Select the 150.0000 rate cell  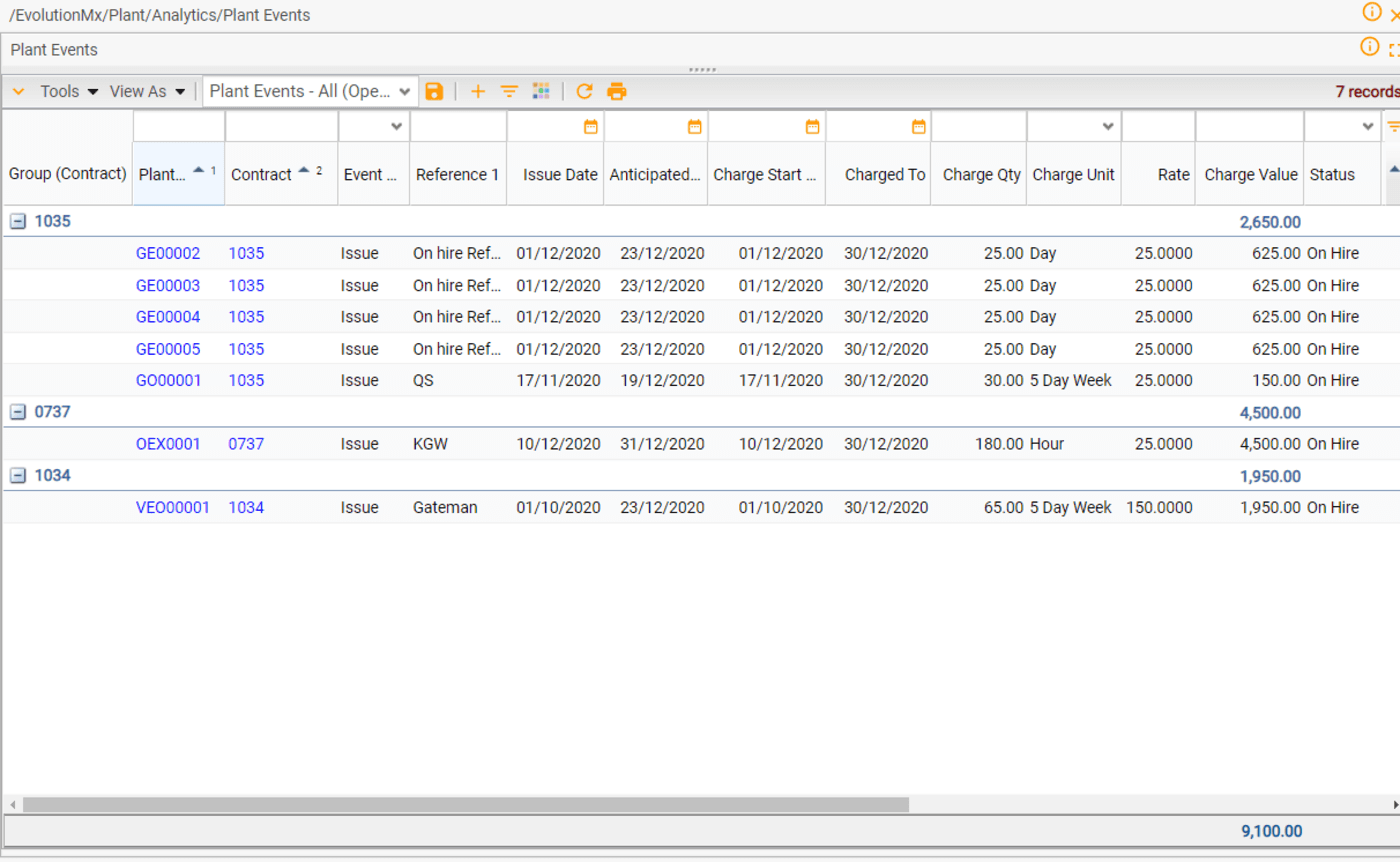1158,507
